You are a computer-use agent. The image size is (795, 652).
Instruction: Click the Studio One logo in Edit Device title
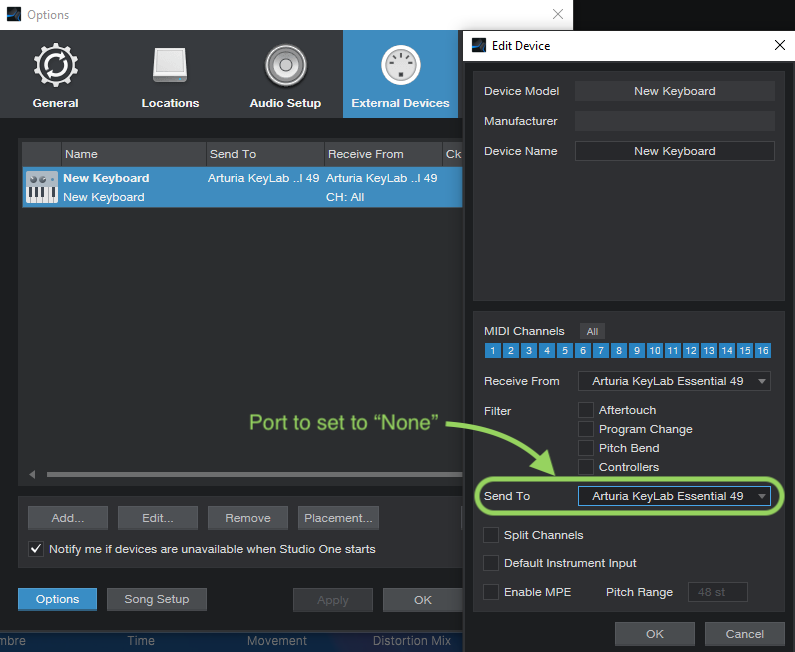tap(479, 46)
